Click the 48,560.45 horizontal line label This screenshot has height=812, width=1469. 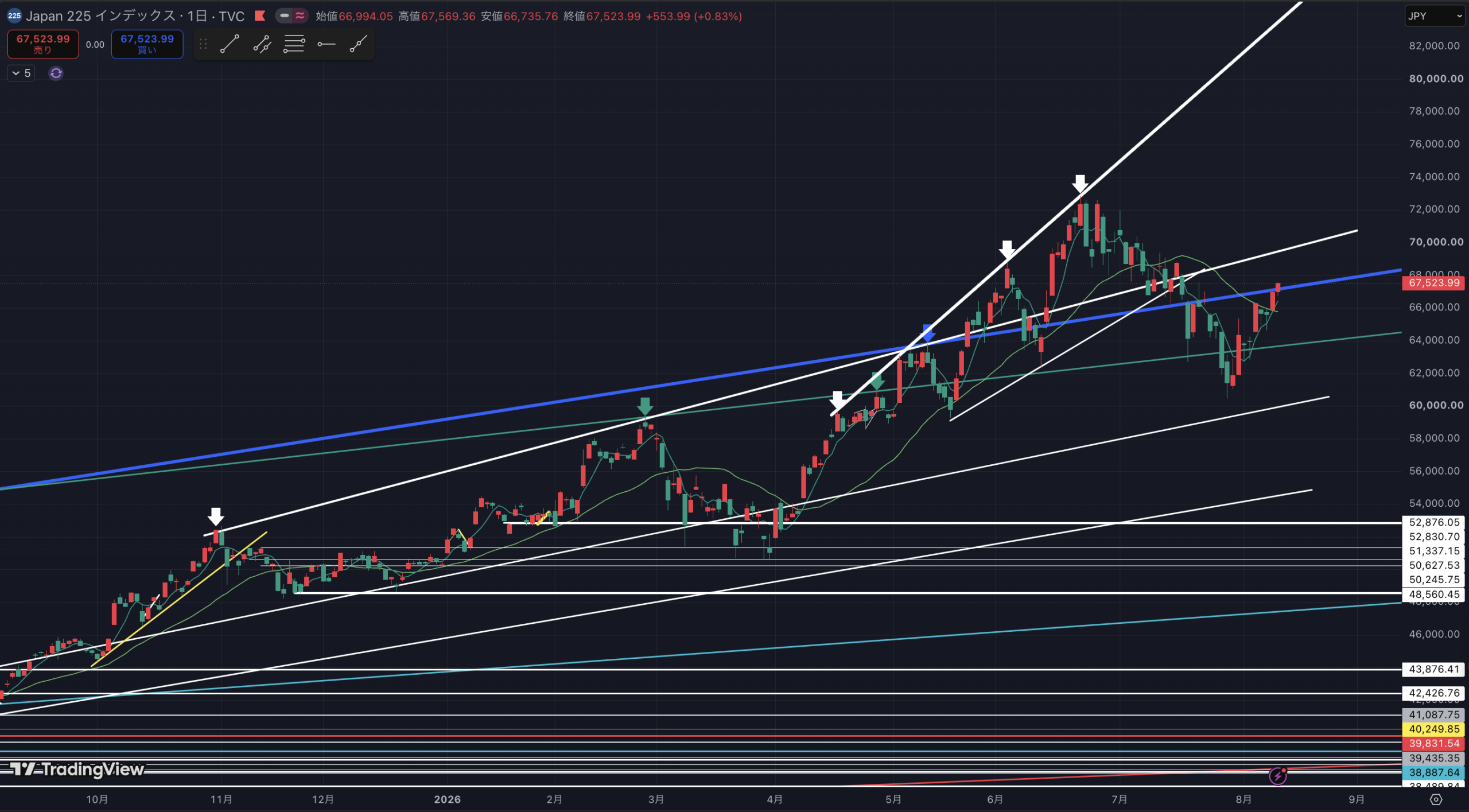pos(1434,595)
